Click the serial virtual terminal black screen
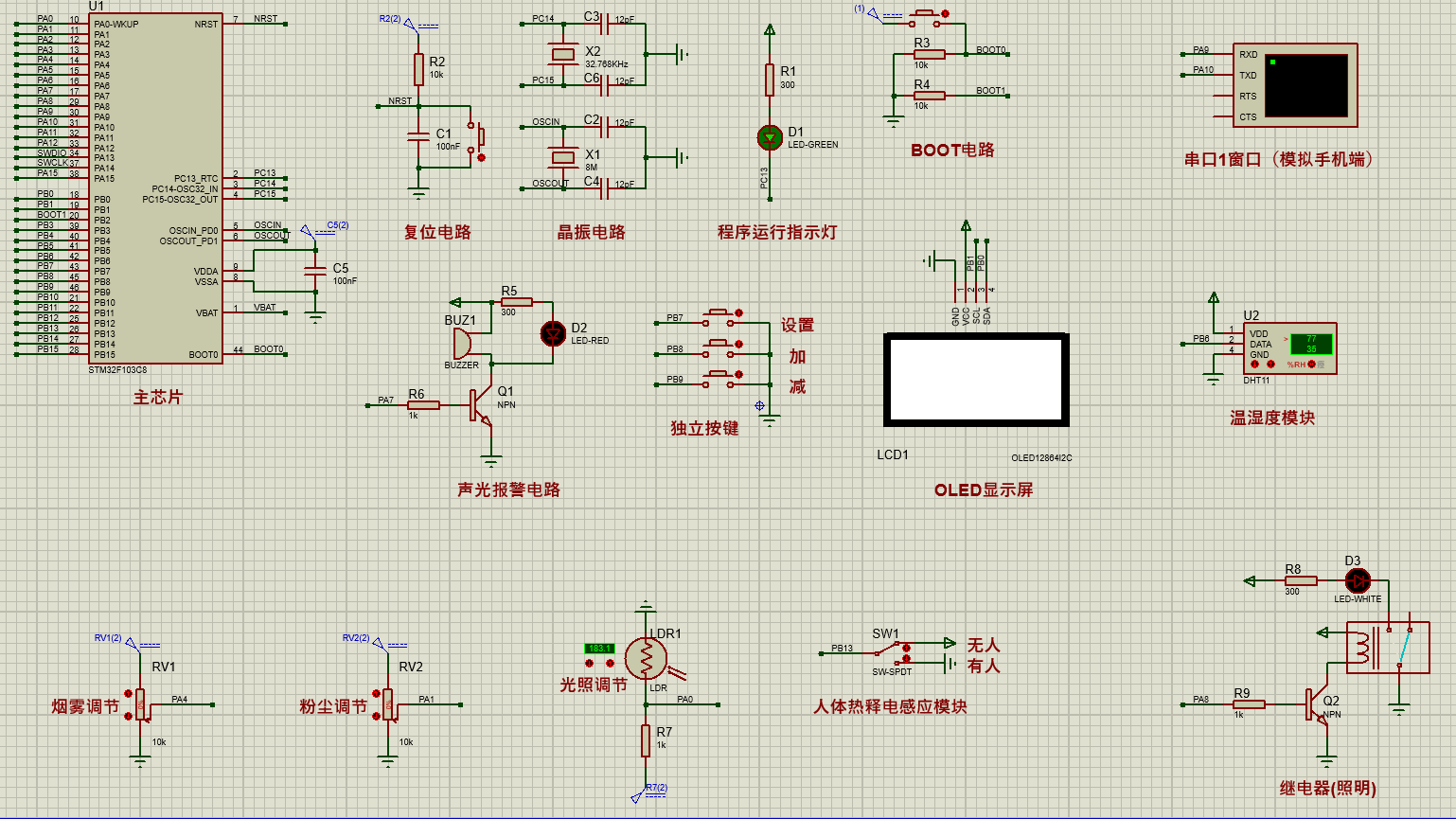 (x=1306, y=85)
